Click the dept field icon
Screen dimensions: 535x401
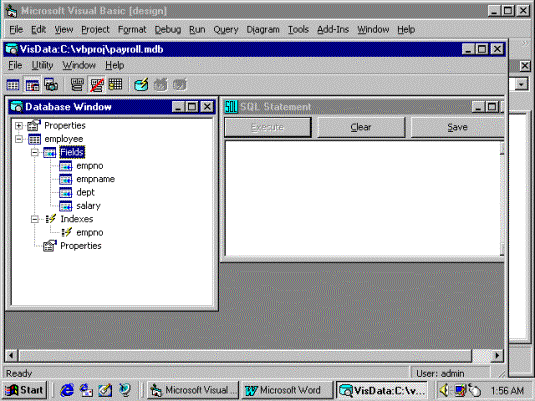66,192
